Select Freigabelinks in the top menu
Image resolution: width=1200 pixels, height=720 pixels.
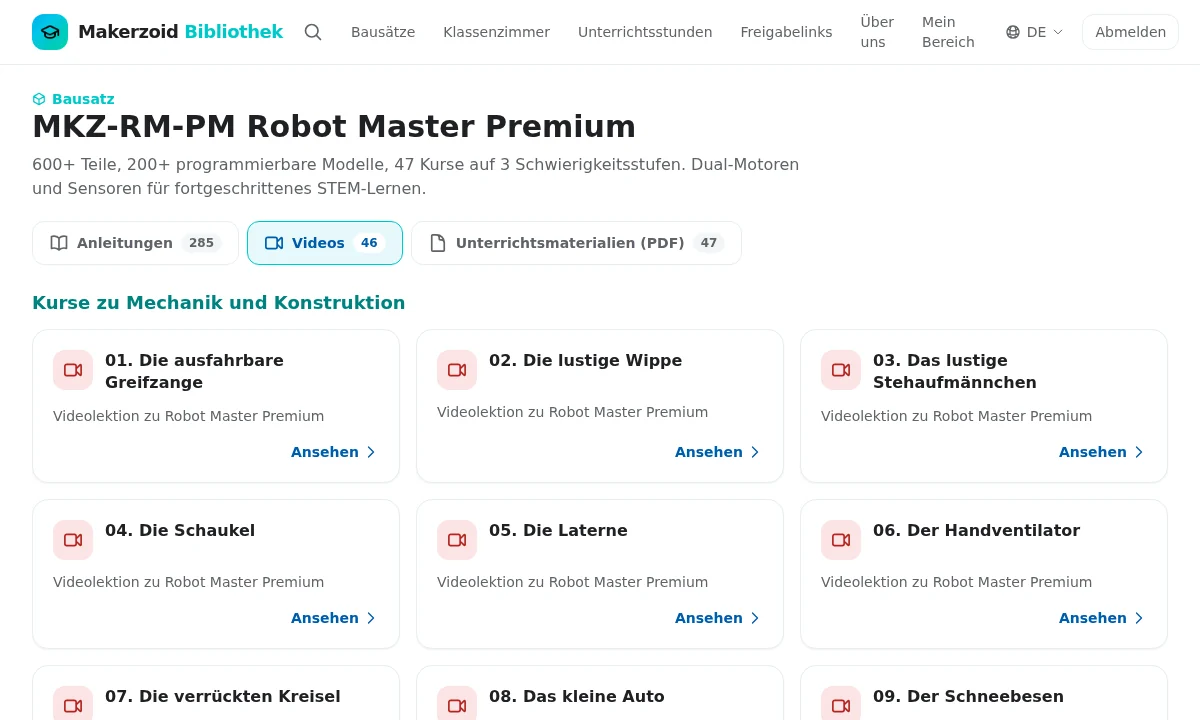786,32
